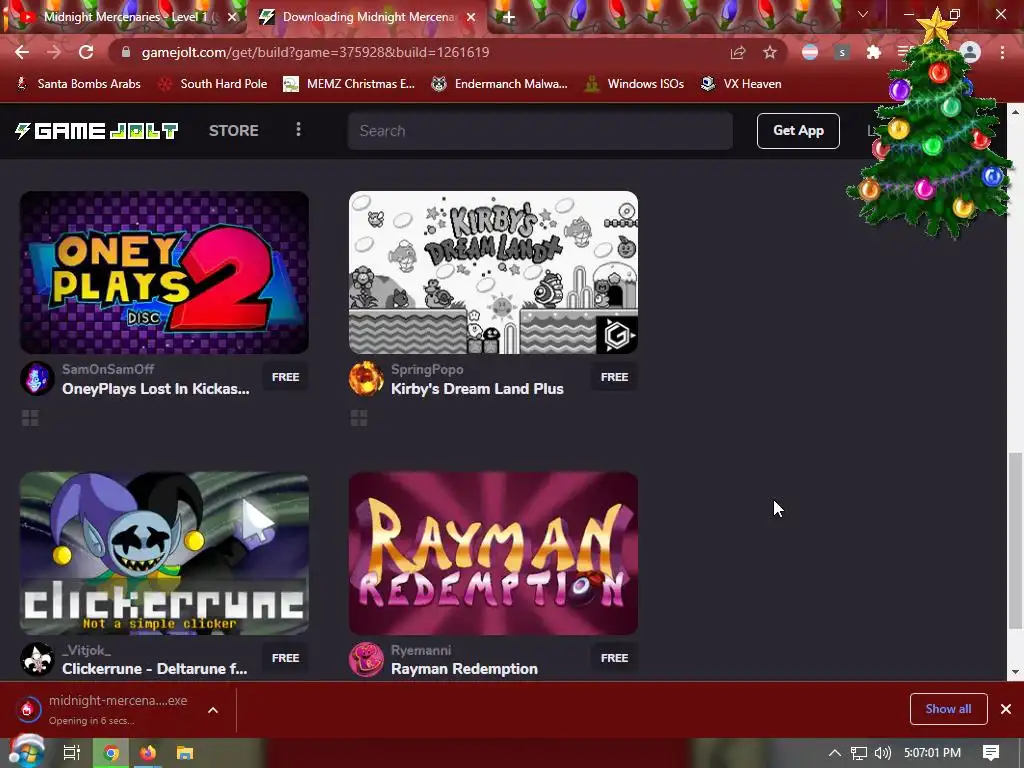Screen dimensions: 1024x768
Task: Open the Windows Start menu
Action: click(x=26, y=752)
